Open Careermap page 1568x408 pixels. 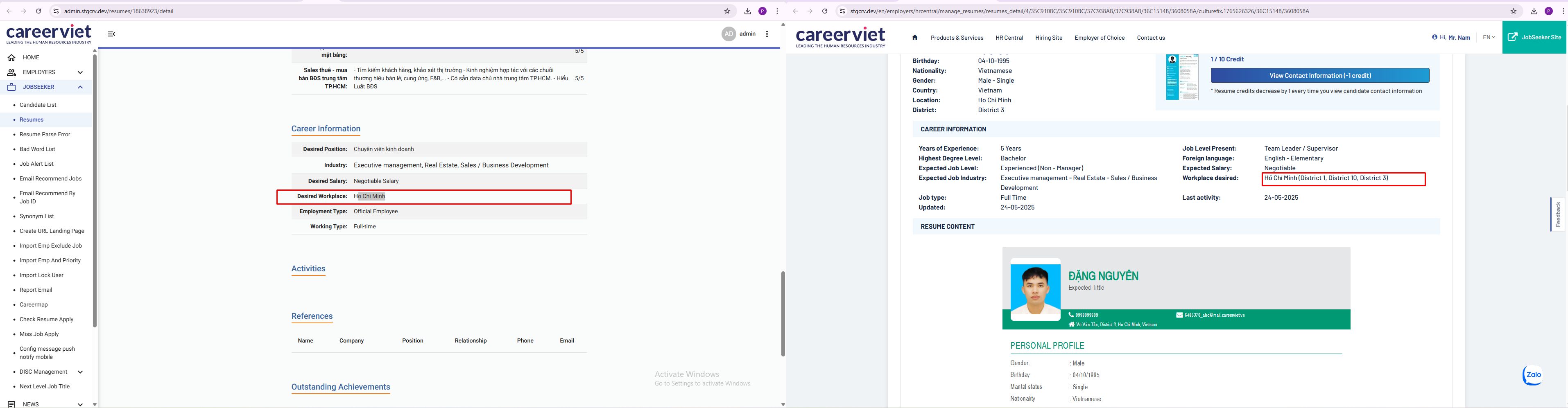point(34,304)
